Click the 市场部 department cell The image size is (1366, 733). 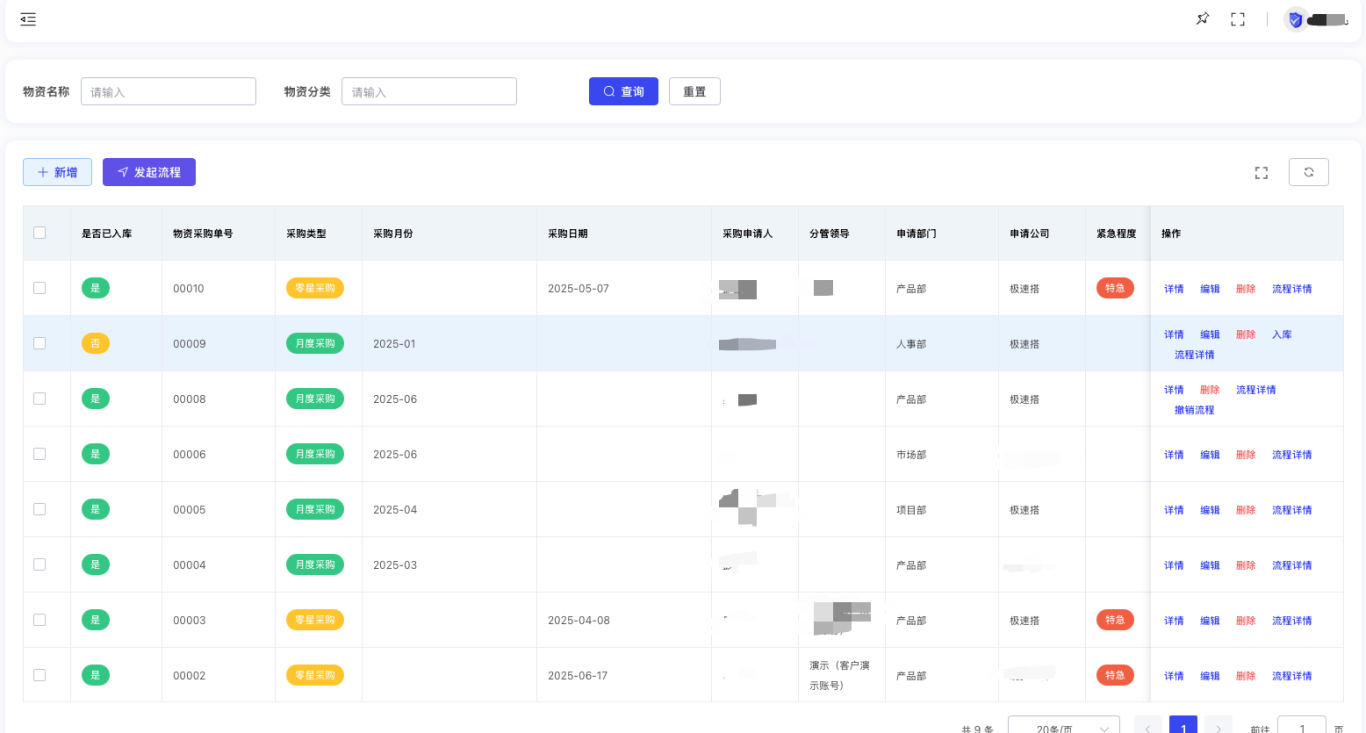pyautogui.click(x=911, y=455)
